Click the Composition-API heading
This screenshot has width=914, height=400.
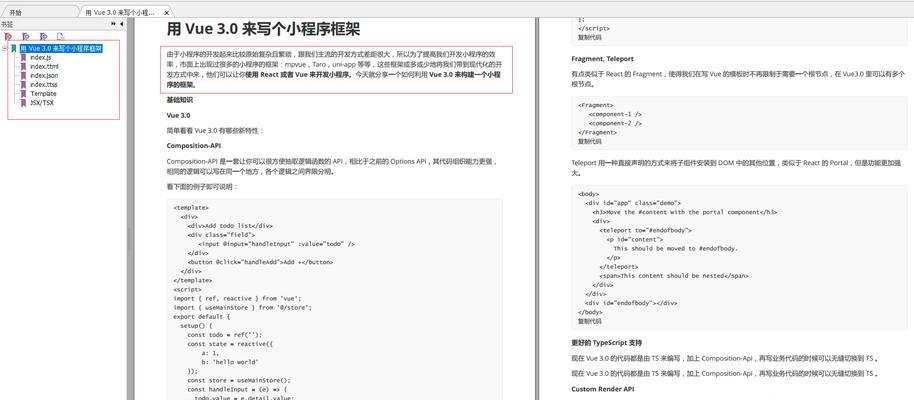pyautogui.click(x=194, y=146)
